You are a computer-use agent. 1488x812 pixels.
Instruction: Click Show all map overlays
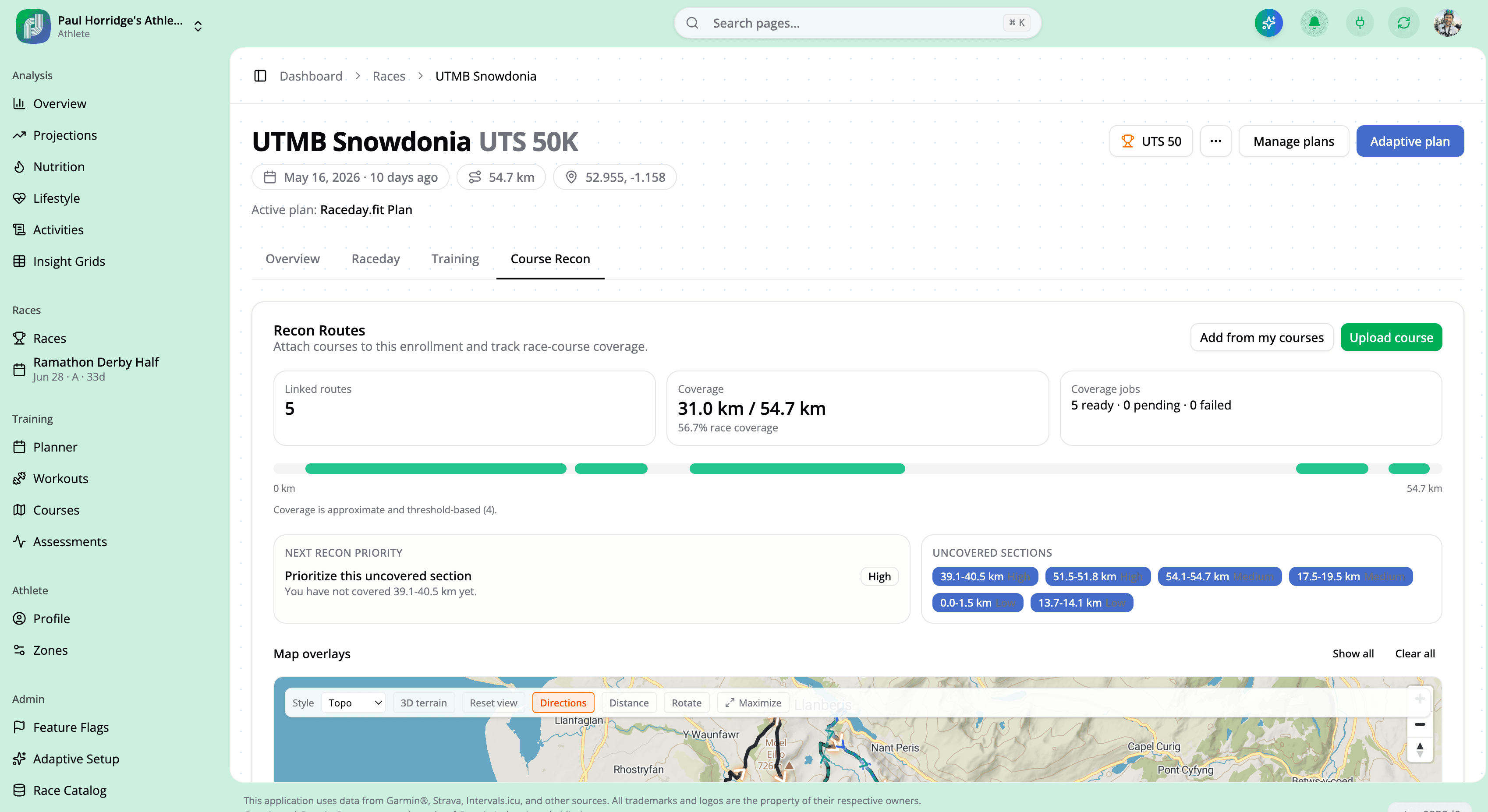(1353, 653)
